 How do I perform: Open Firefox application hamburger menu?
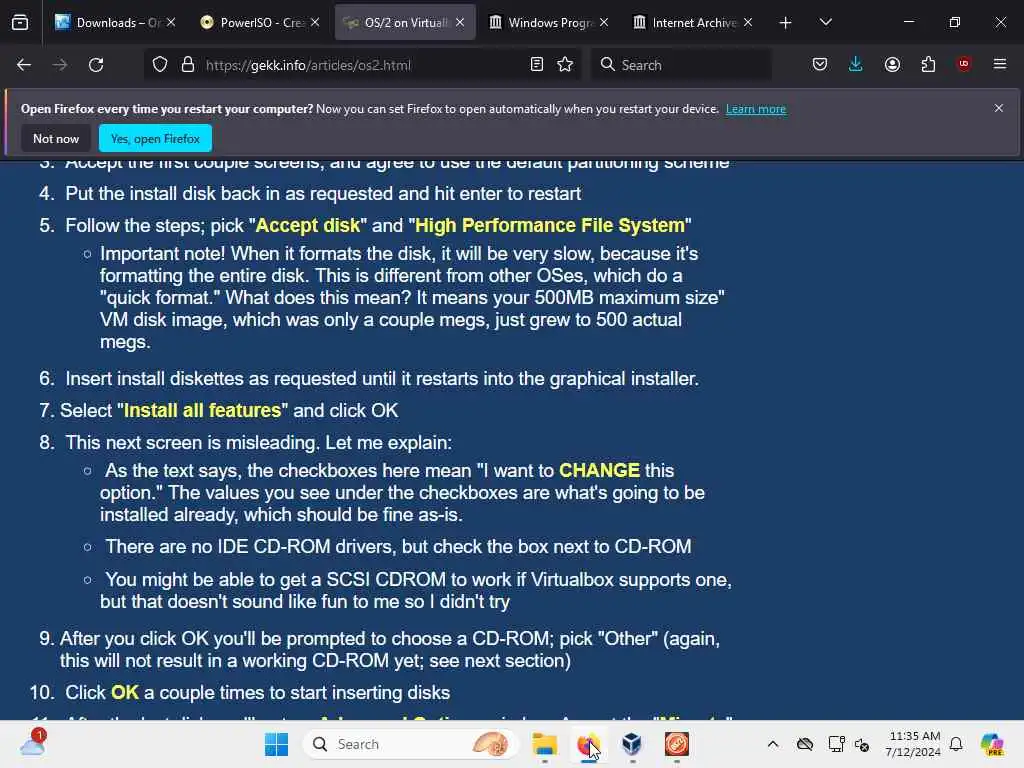pos(1000,64)
